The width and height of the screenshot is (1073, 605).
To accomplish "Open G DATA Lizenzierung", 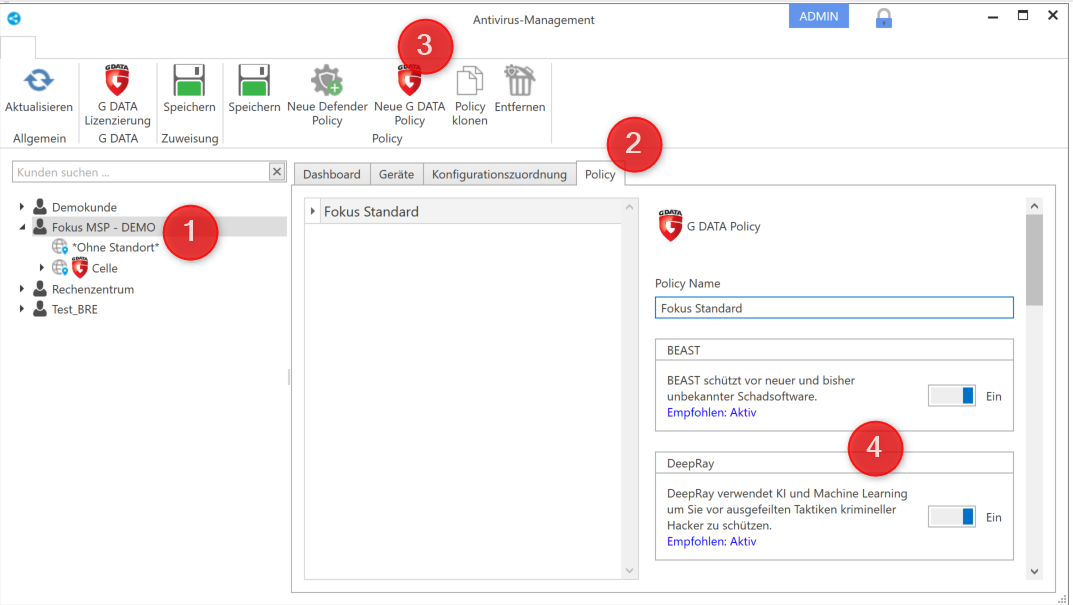I will [x=117, y=95].
